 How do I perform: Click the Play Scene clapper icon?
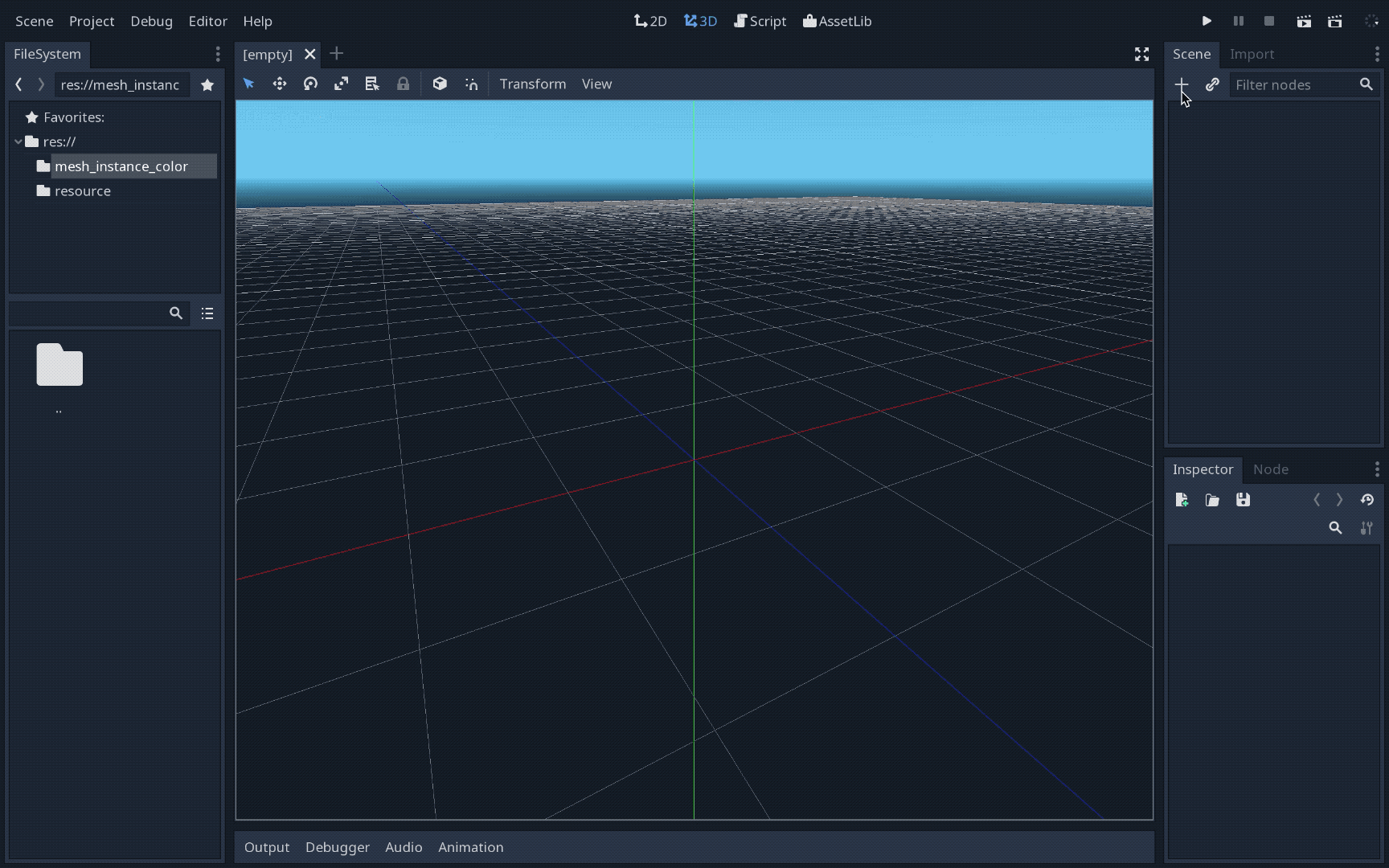tap(1304, 22)
